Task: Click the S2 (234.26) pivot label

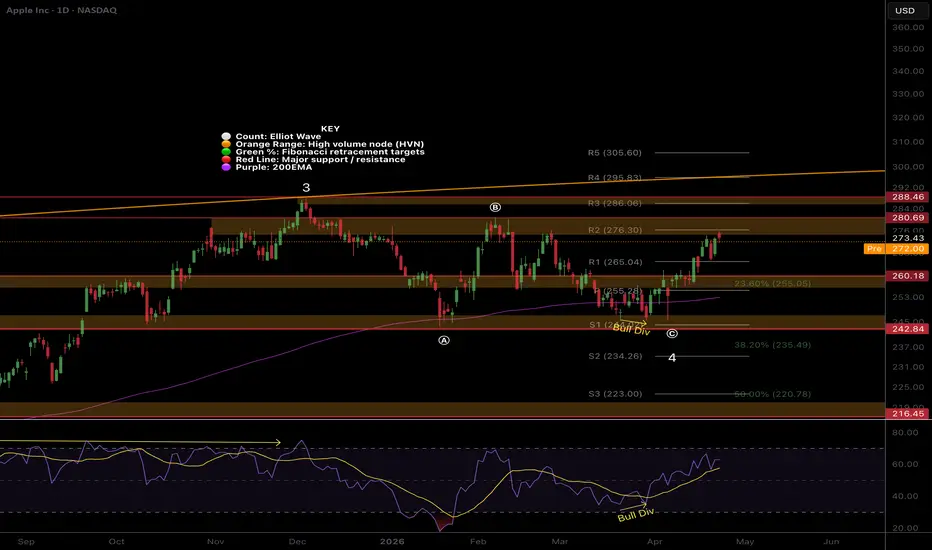Action: [615, 356]
